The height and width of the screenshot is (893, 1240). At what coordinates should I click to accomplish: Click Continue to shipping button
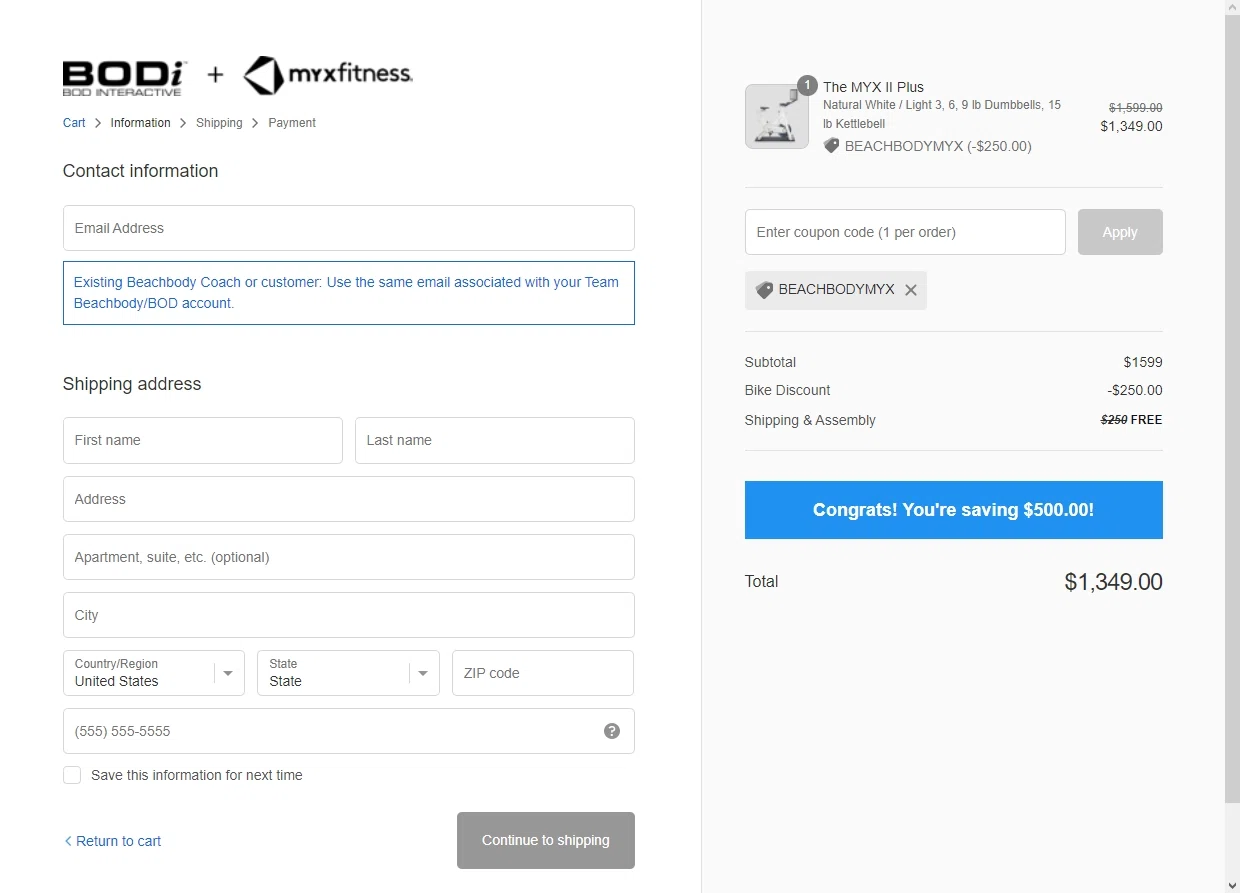pyautogui.click(x=546, y=840)
